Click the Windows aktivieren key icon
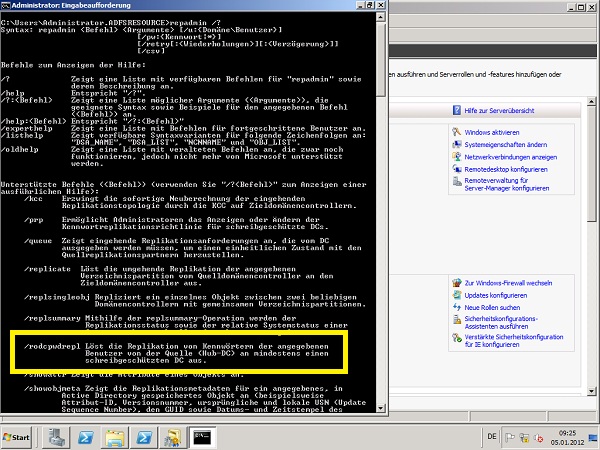600x450 pixels. point(457,132)
